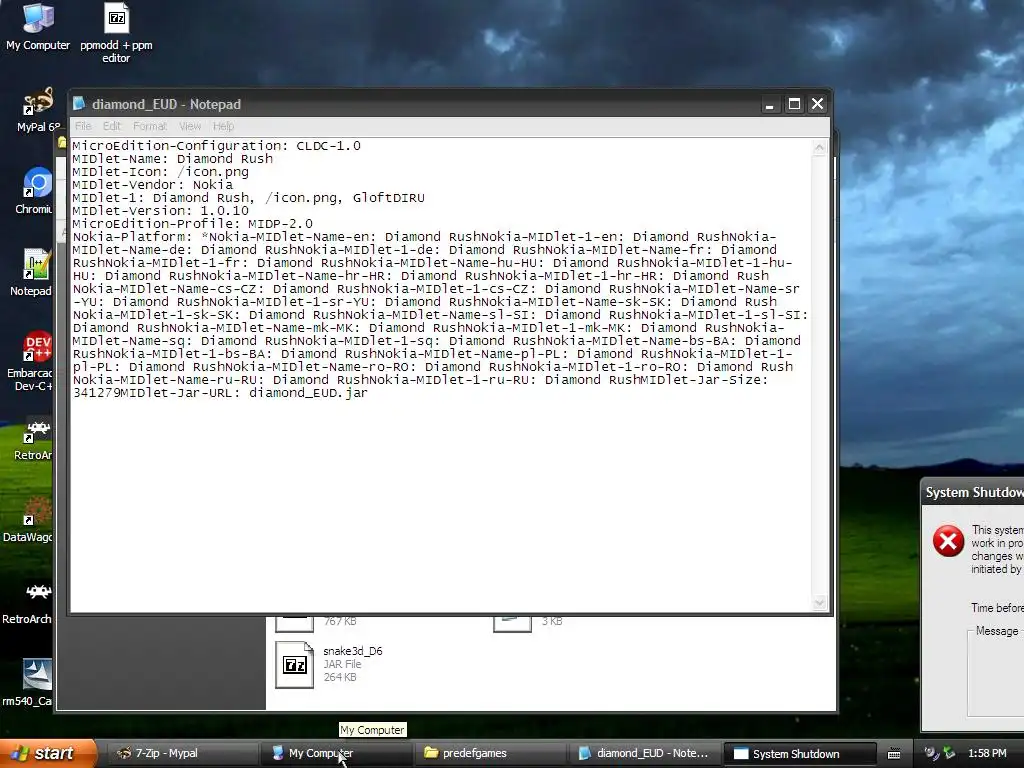Screen dimensions: 1024x768
Task: Click the Start button
Action: click(47, 754)
